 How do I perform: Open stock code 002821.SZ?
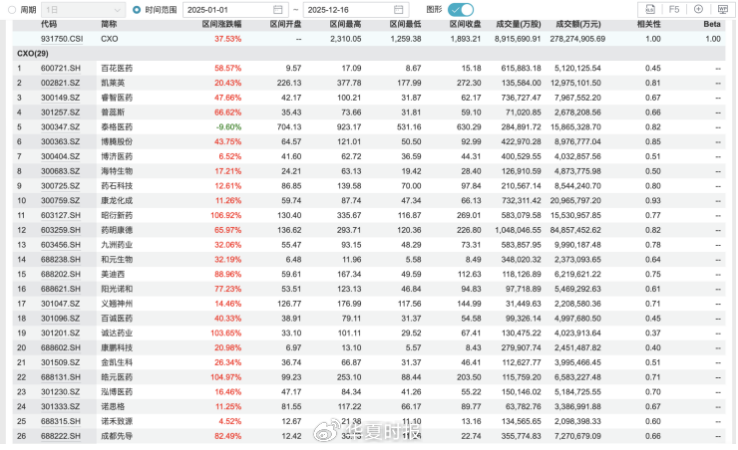(60, 83)
